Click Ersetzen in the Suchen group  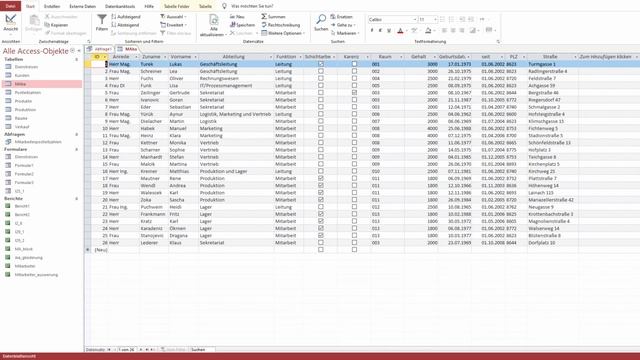point(341,17)
